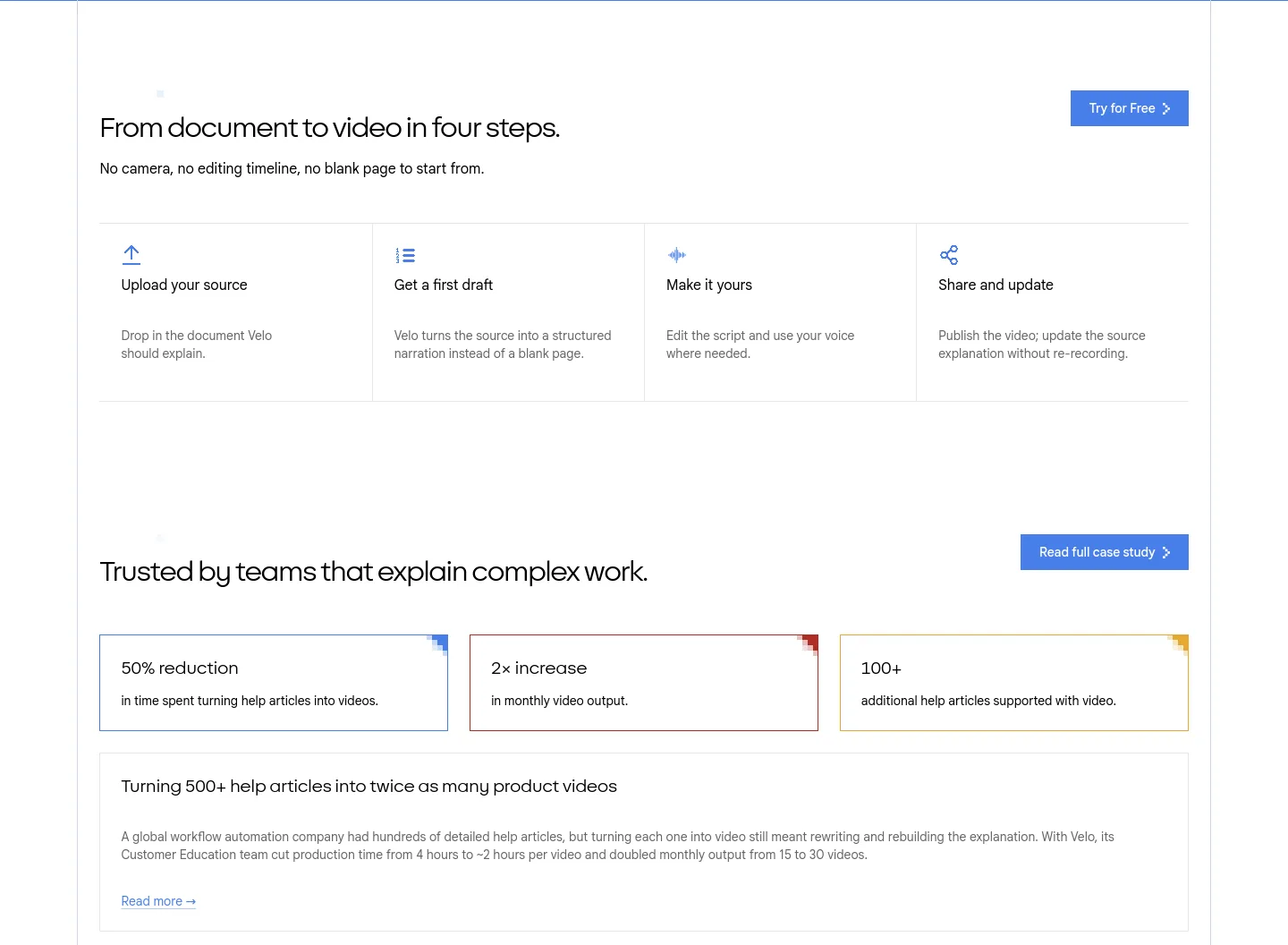The image size is (1288, 945).
Task: Click the Upload your source step title
Action: [184, 285]
